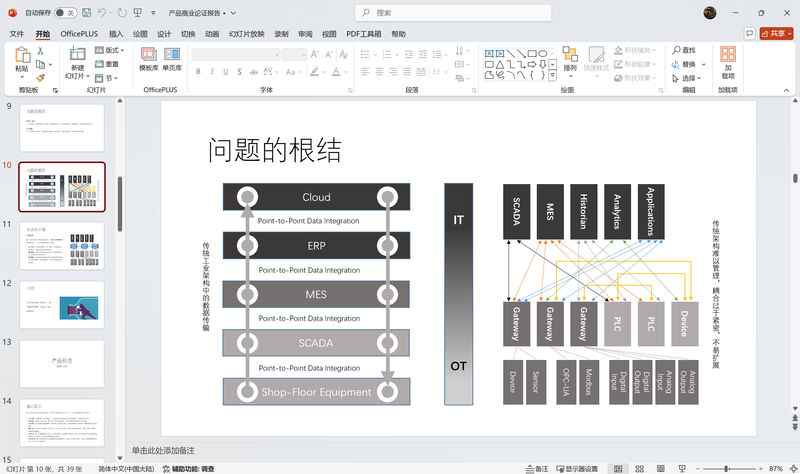Viewport: 800px width, 474px height.
Task: Expand the shapes gallery more button
Action: coord(553,76)
